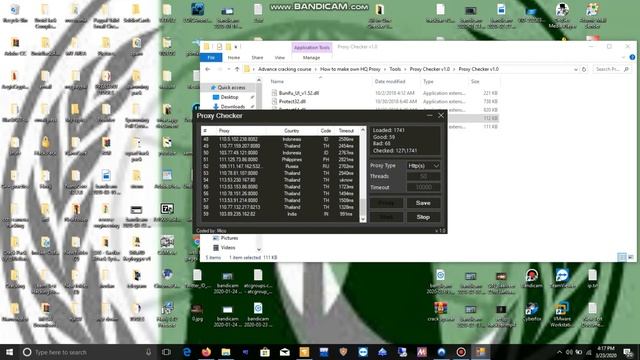
Task: Click the Explorer up-one-level arrow
Action: (x=237, y=69)
